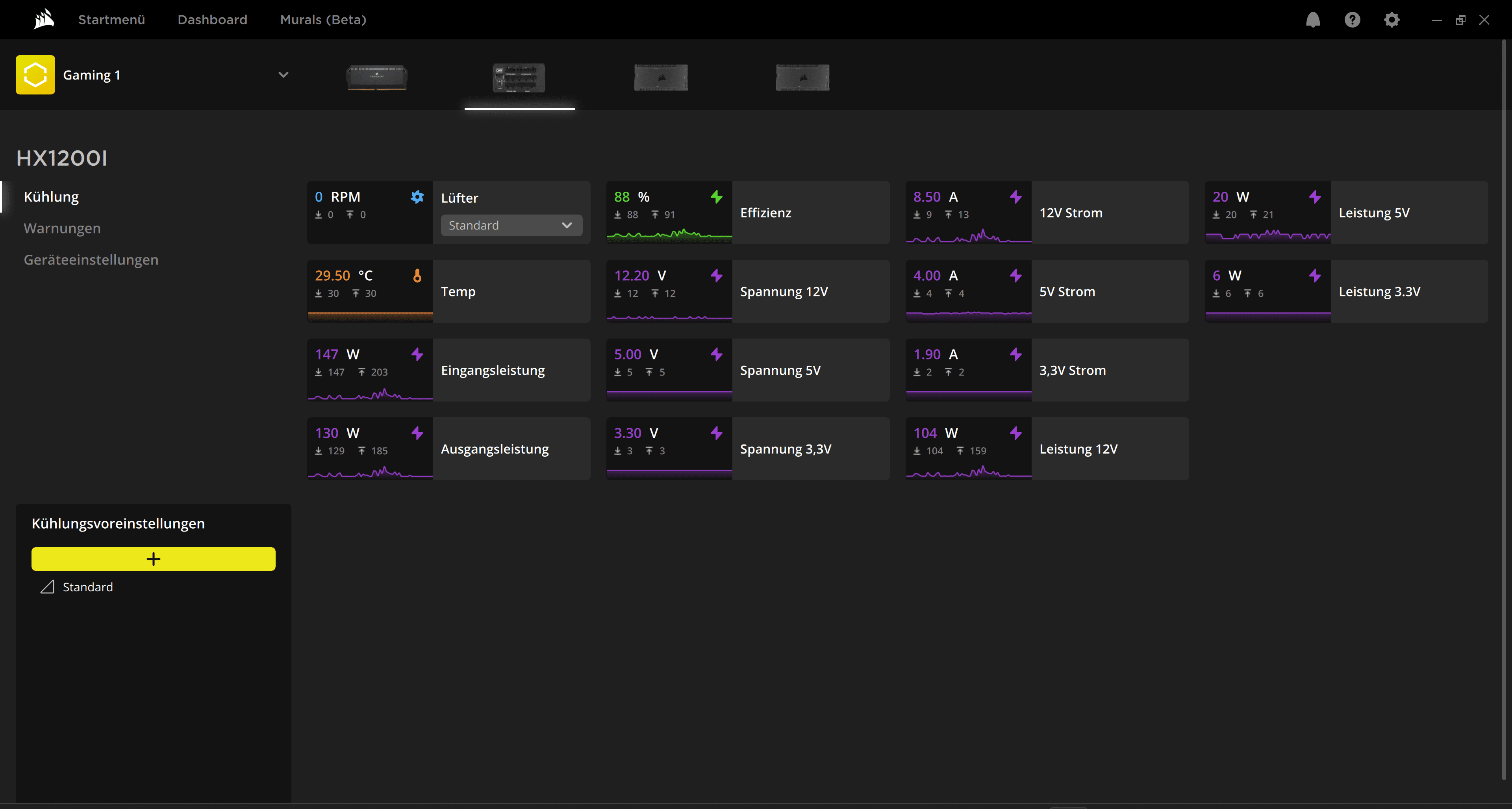Select the third device thumbnail
The image size is (1512, 809).
pos(661,78)
